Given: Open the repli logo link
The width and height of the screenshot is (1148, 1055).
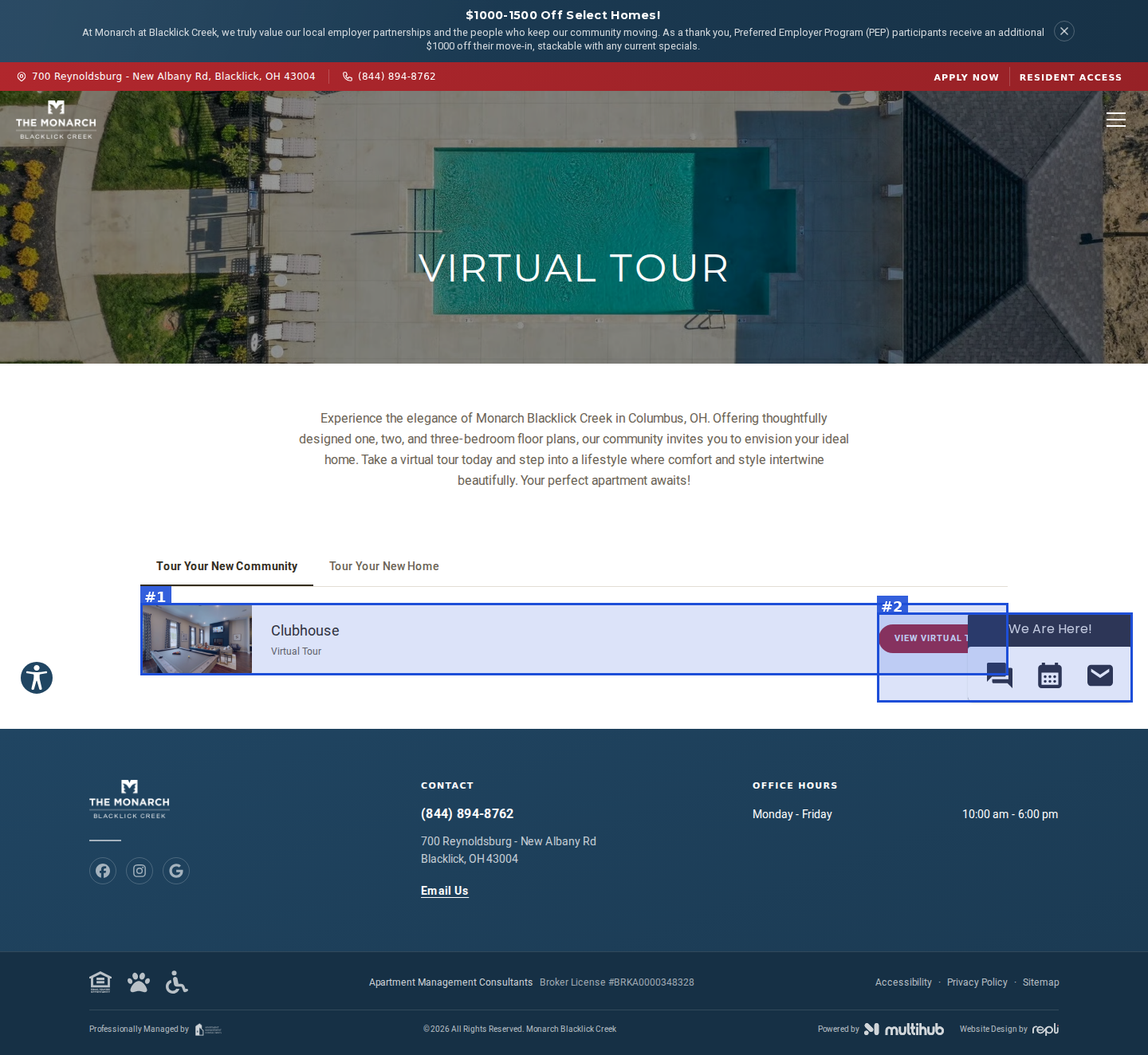Looking at the screenshot, I should point(1045,1029).
